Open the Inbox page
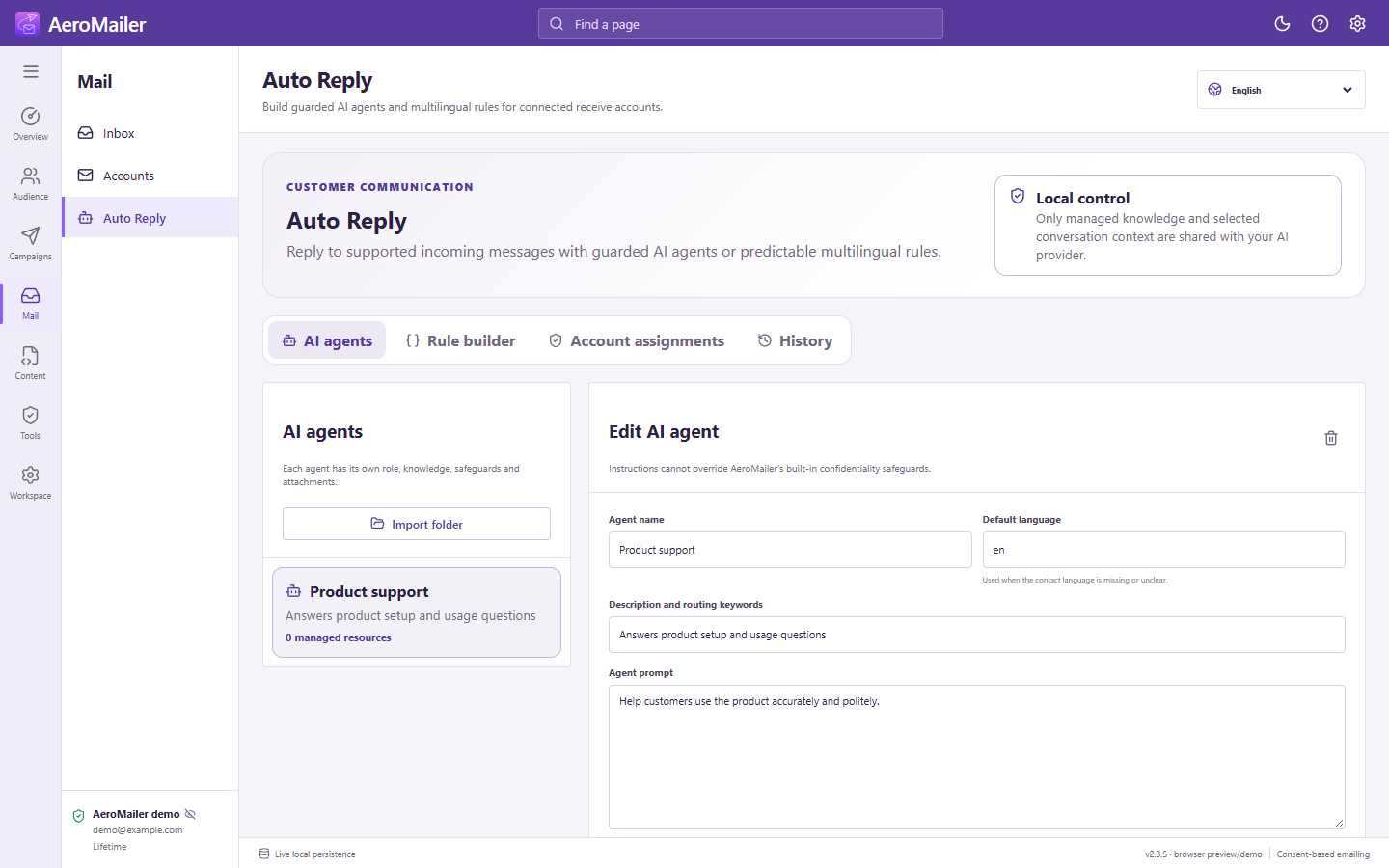This screenshot has height=868, width=1389. coord(150,133)
